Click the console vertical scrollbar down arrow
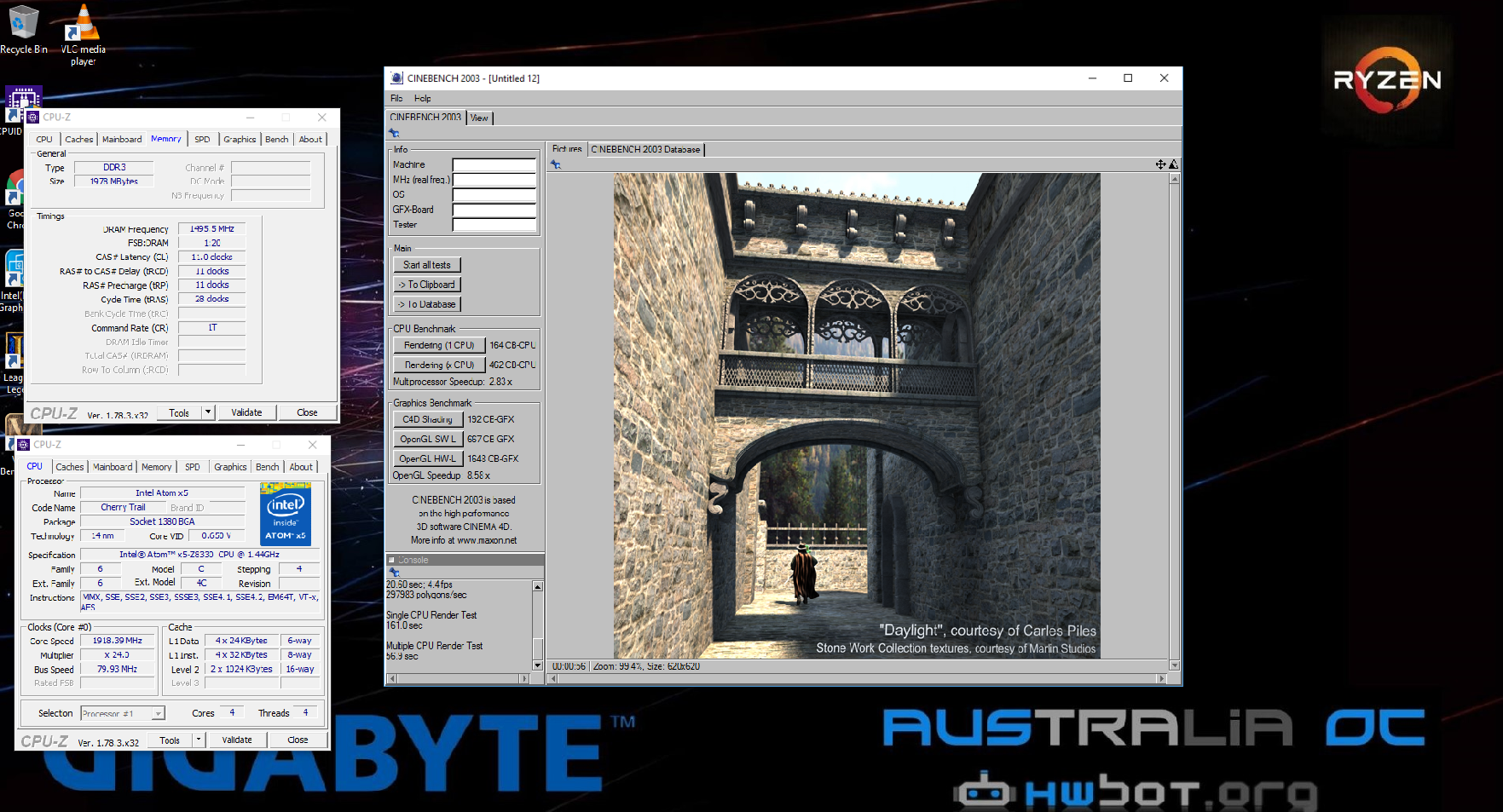The width and height of the screenshot is (1503, 812). point(538,665)
